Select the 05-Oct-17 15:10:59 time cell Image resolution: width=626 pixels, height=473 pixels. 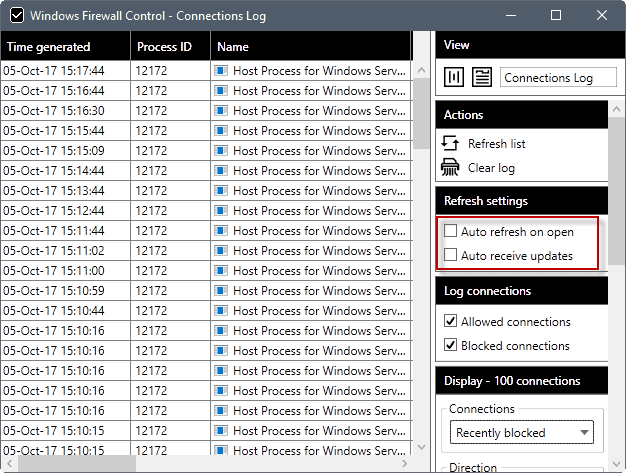[x=65, y=291]
